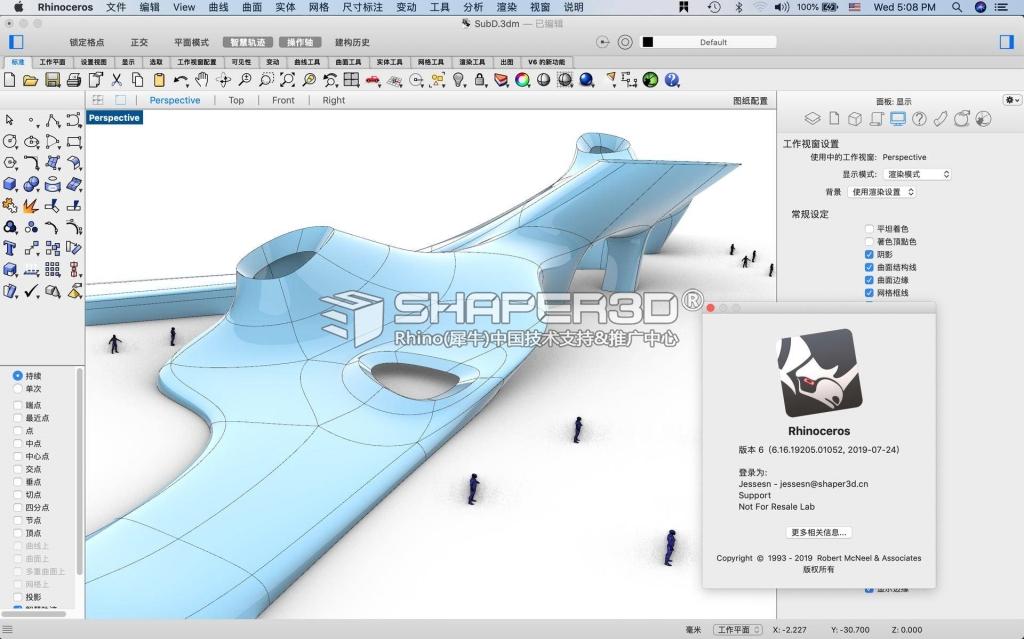This screenshot has width=1024, height=639.
Task: Cut selection with the scissors icon
Action: click(117, 80)
